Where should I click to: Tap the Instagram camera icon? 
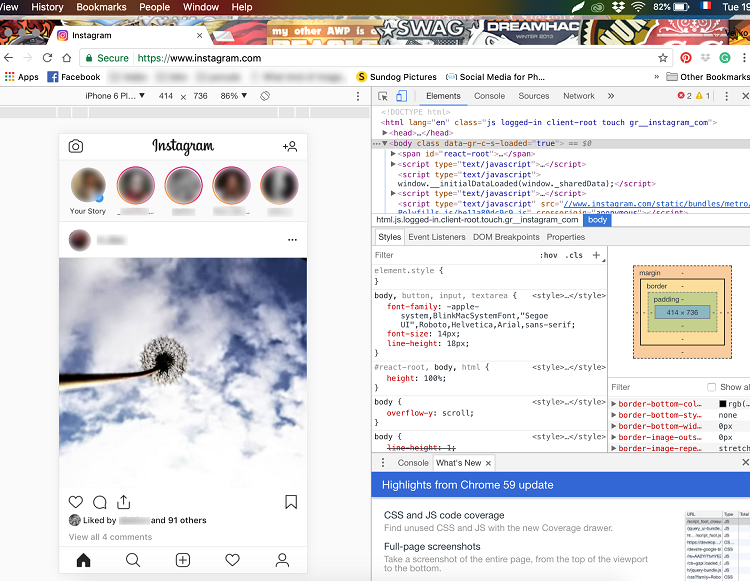(76, 146)
